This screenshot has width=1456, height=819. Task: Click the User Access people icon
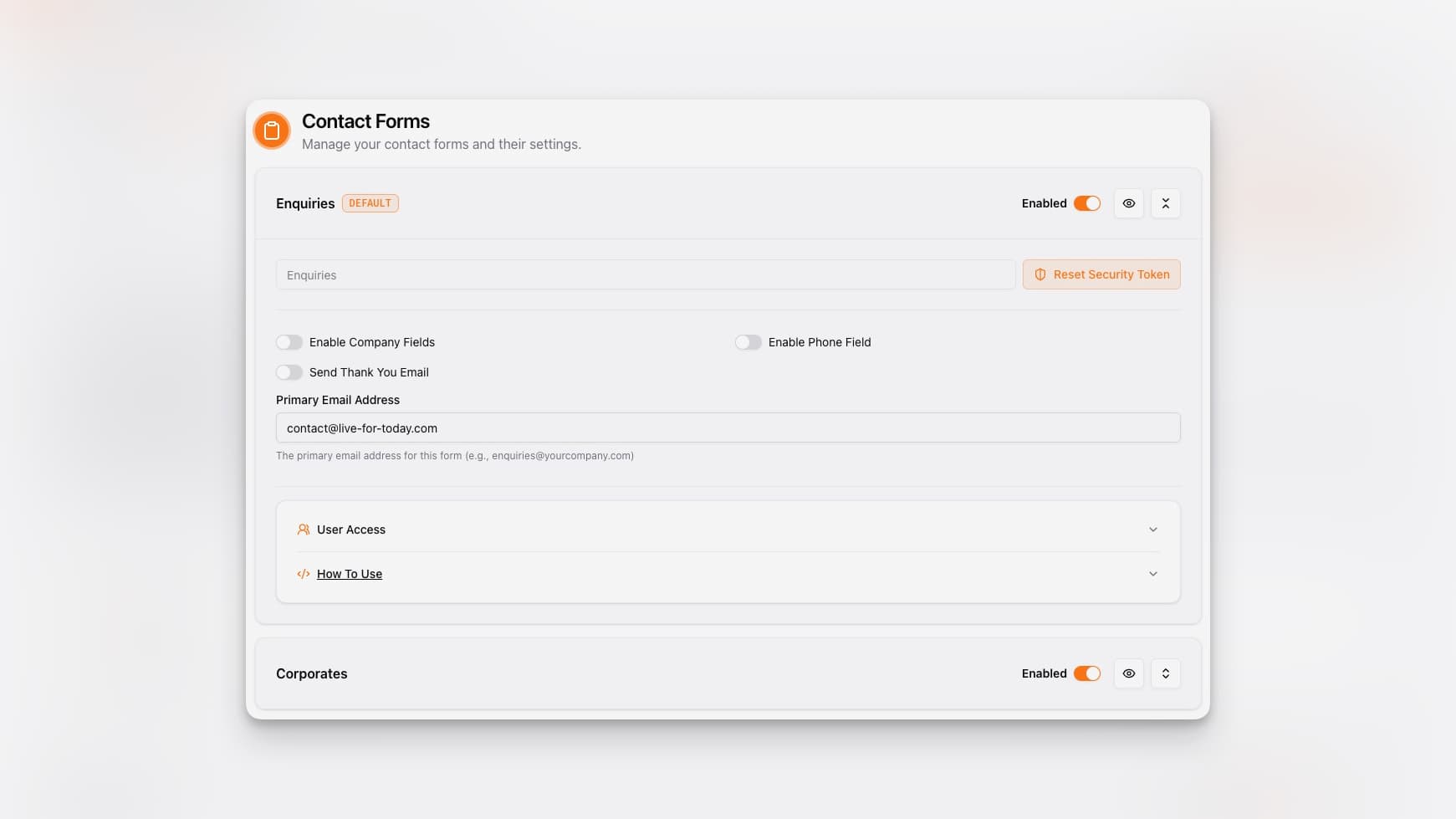303,529
